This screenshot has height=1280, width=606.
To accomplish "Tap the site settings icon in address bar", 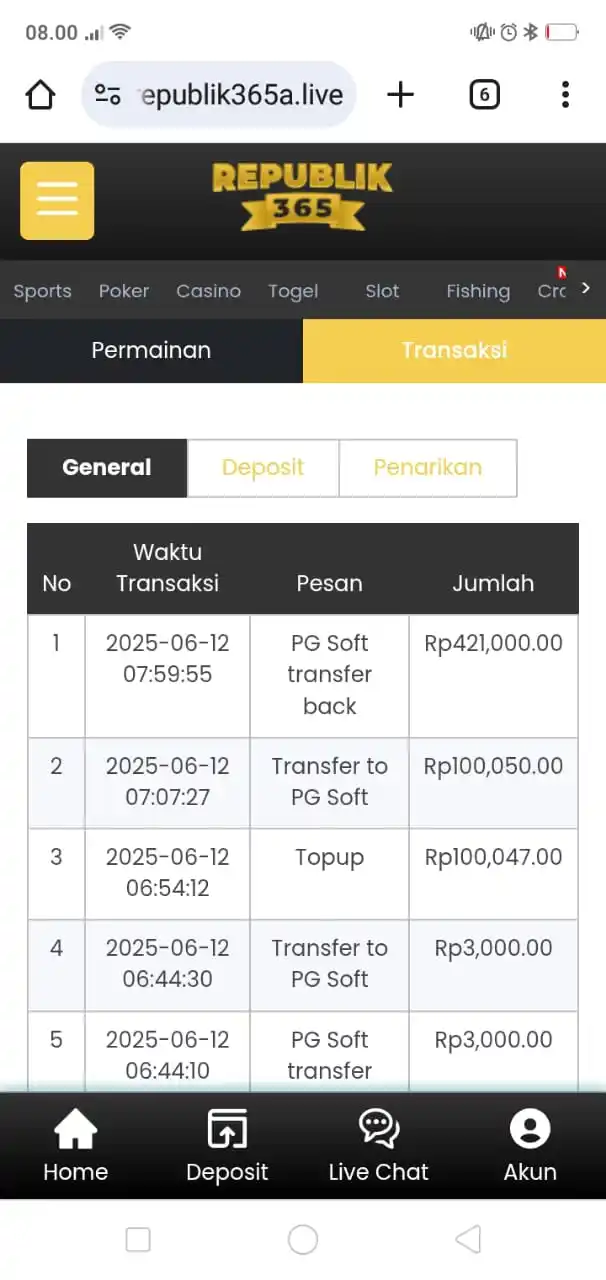I will click(x=107, y=95).
